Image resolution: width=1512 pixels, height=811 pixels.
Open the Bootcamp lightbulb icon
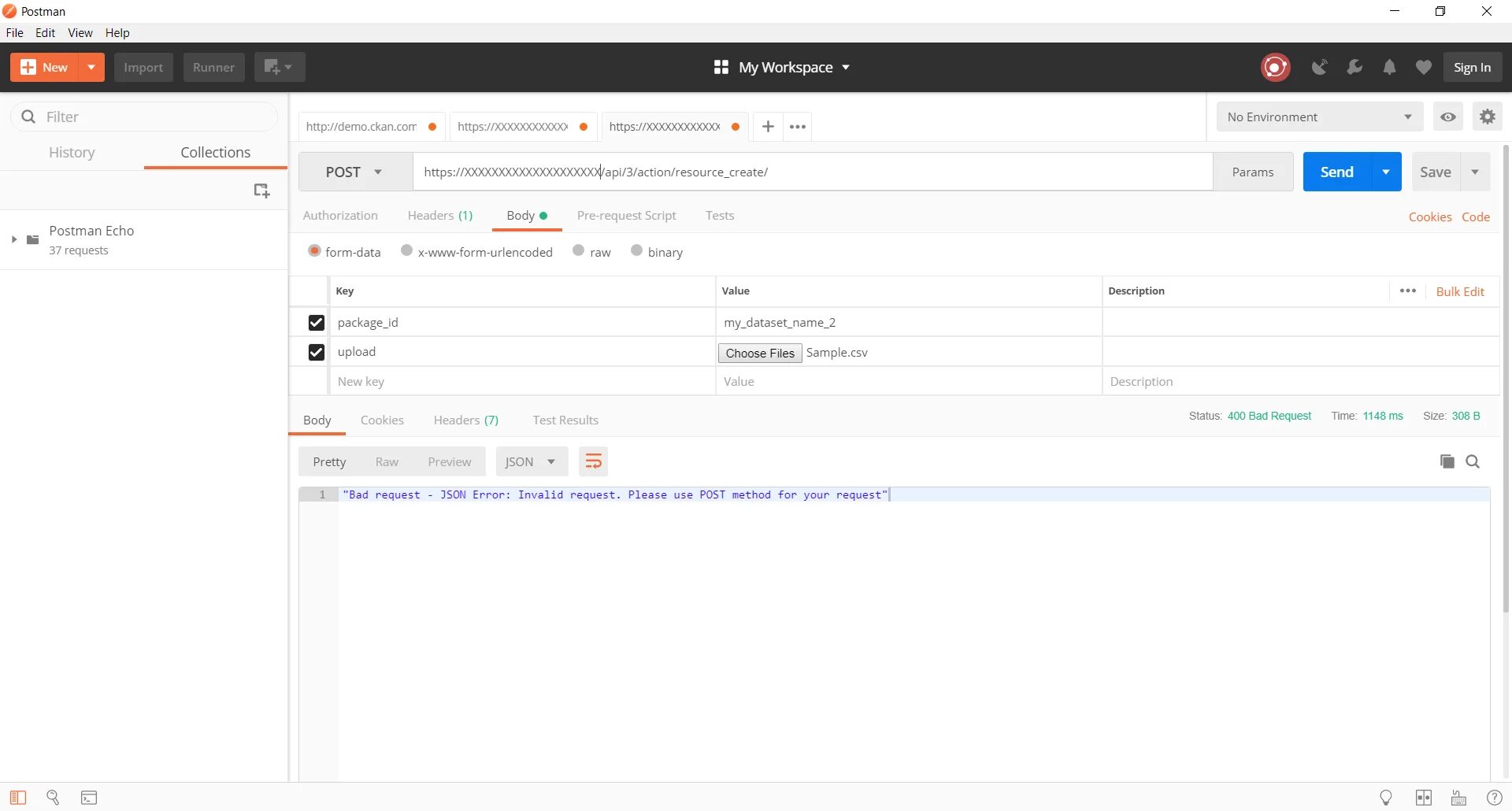(1386, 798)
